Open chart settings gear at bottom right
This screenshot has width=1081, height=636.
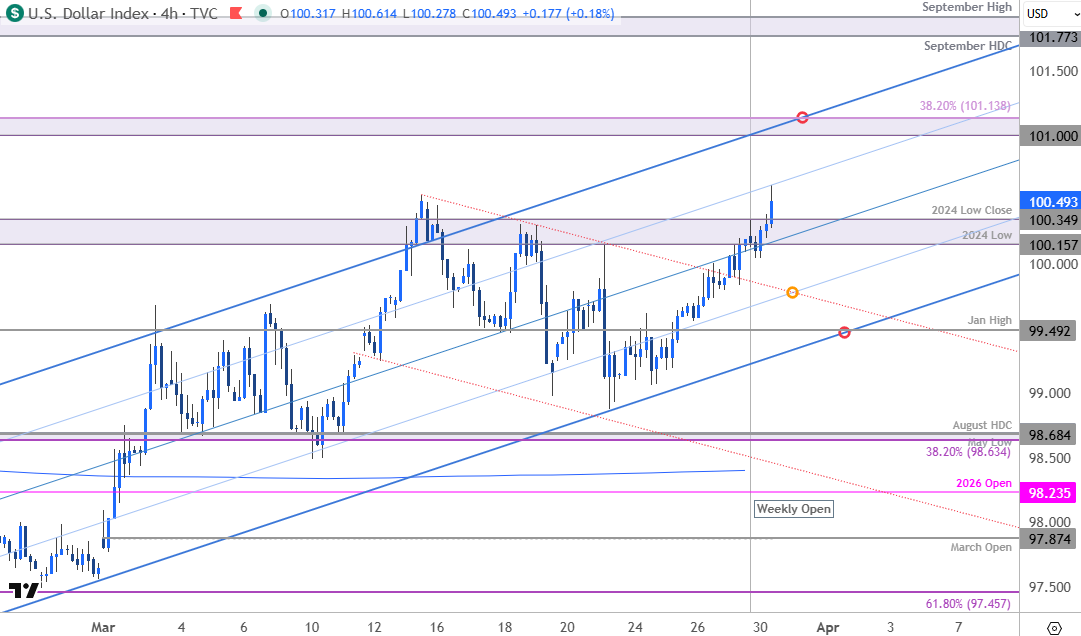click(x=1054, y=628)
